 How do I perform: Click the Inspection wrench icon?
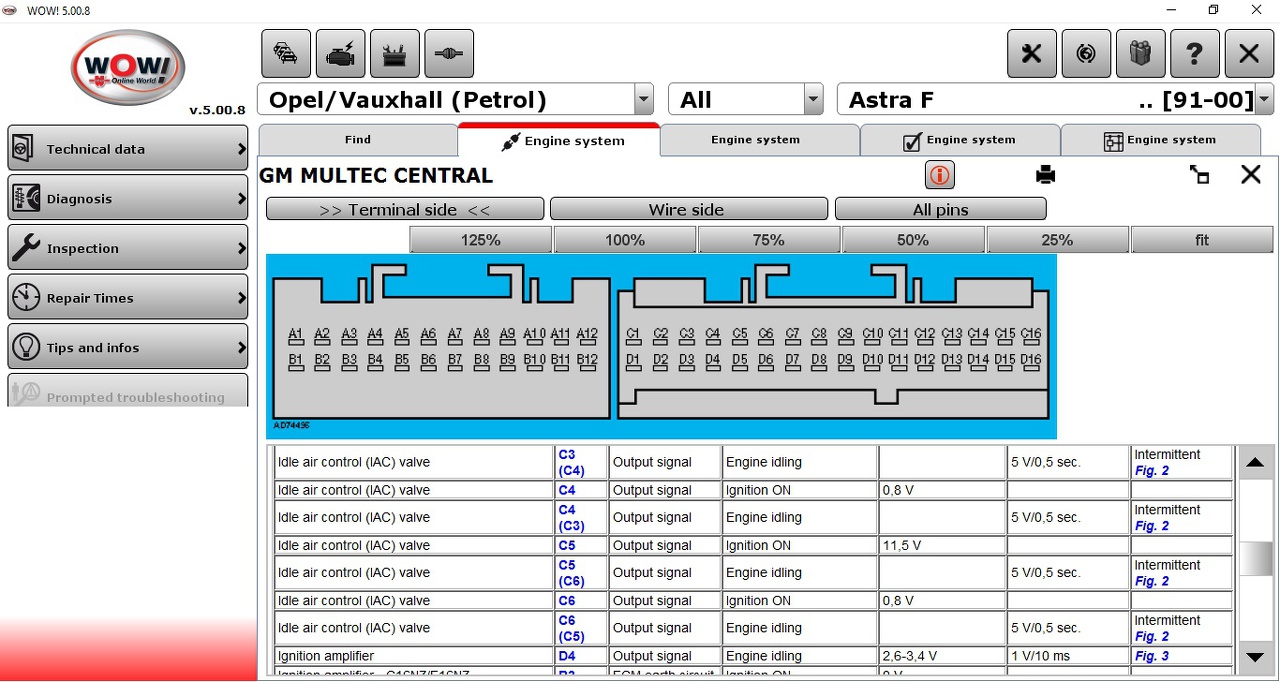pos(26,248)
